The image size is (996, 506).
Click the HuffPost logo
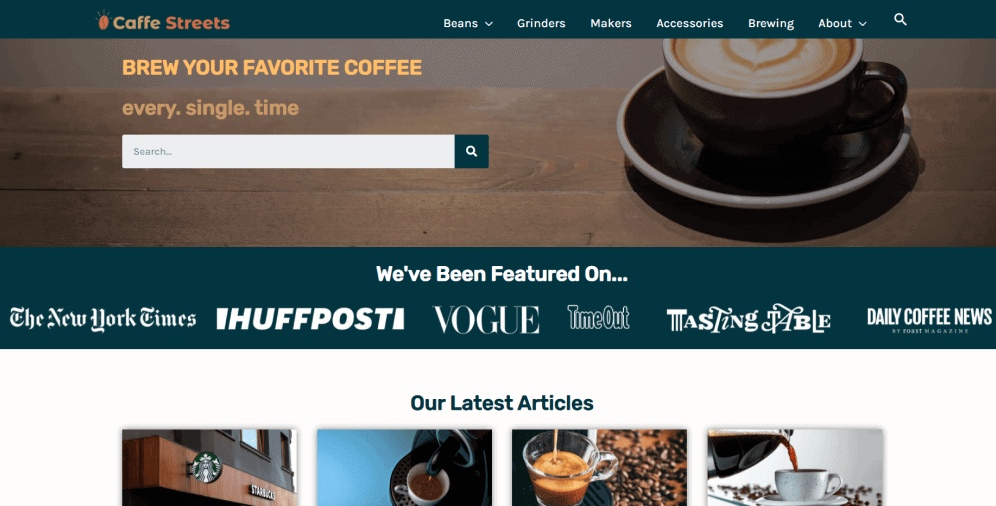tap(310, 319)
